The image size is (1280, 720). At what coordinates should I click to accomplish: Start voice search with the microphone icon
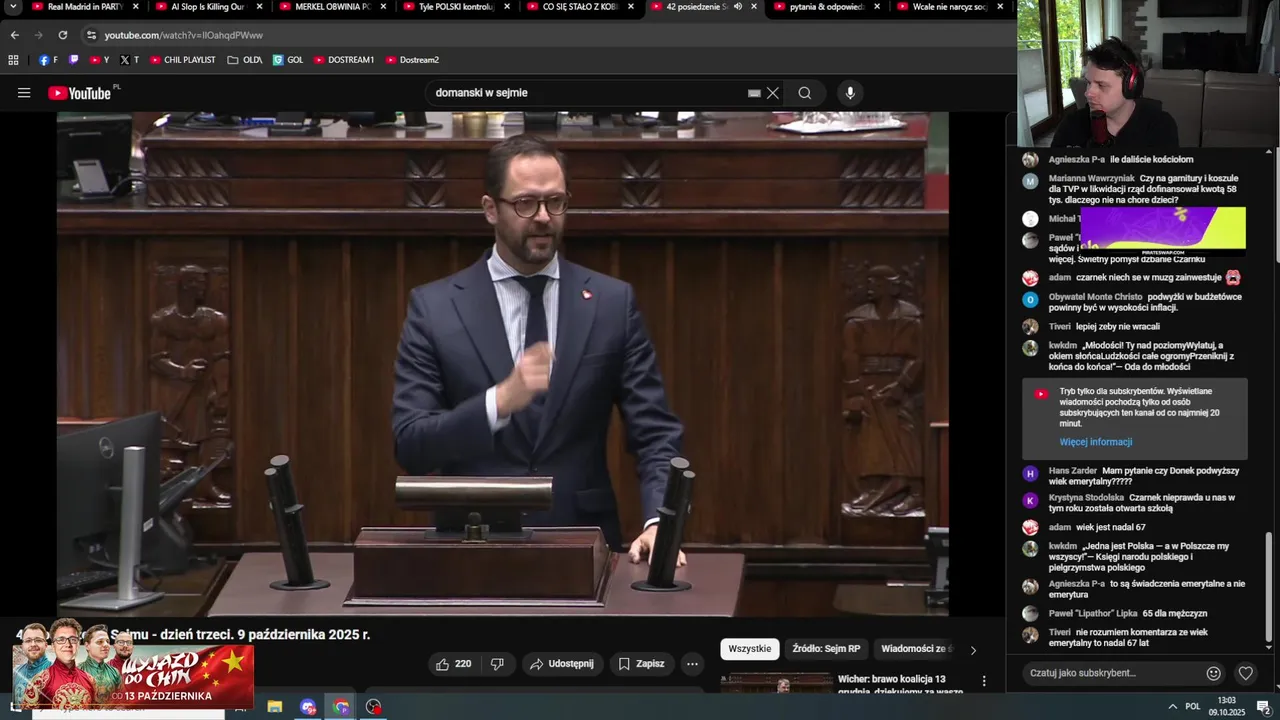[x=850, y=93]
